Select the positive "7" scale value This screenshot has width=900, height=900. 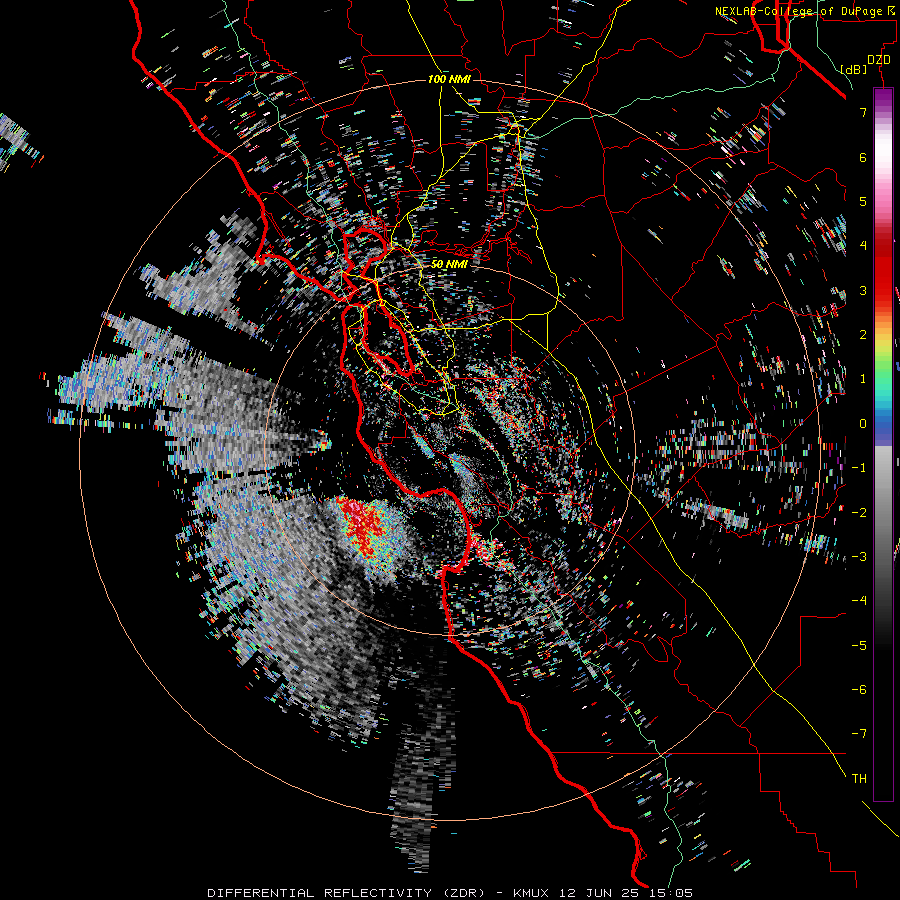(x=863, y=112)
